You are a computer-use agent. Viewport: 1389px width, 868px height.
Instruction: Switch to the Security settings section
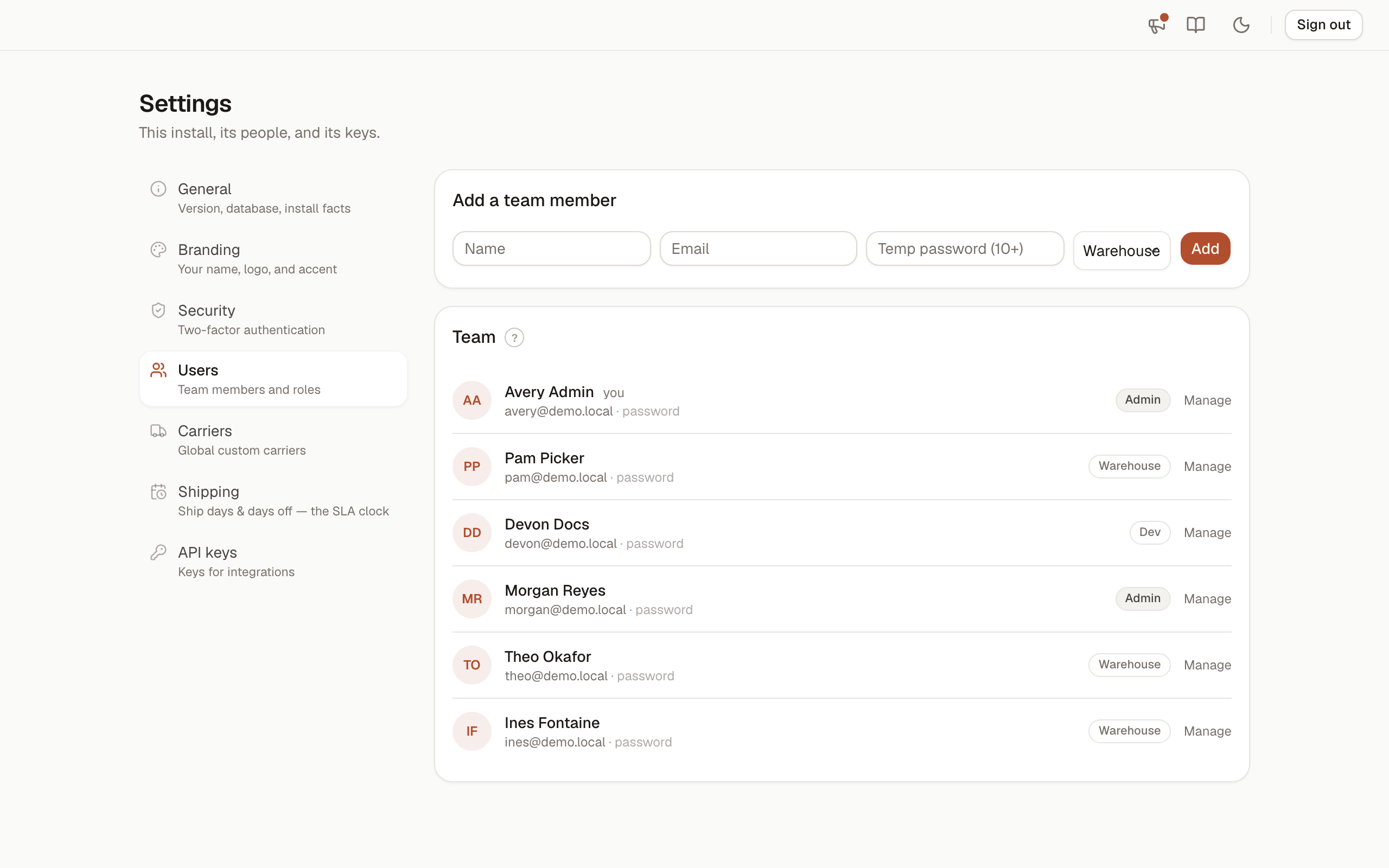pyautogui.click(x=273, y=320)
